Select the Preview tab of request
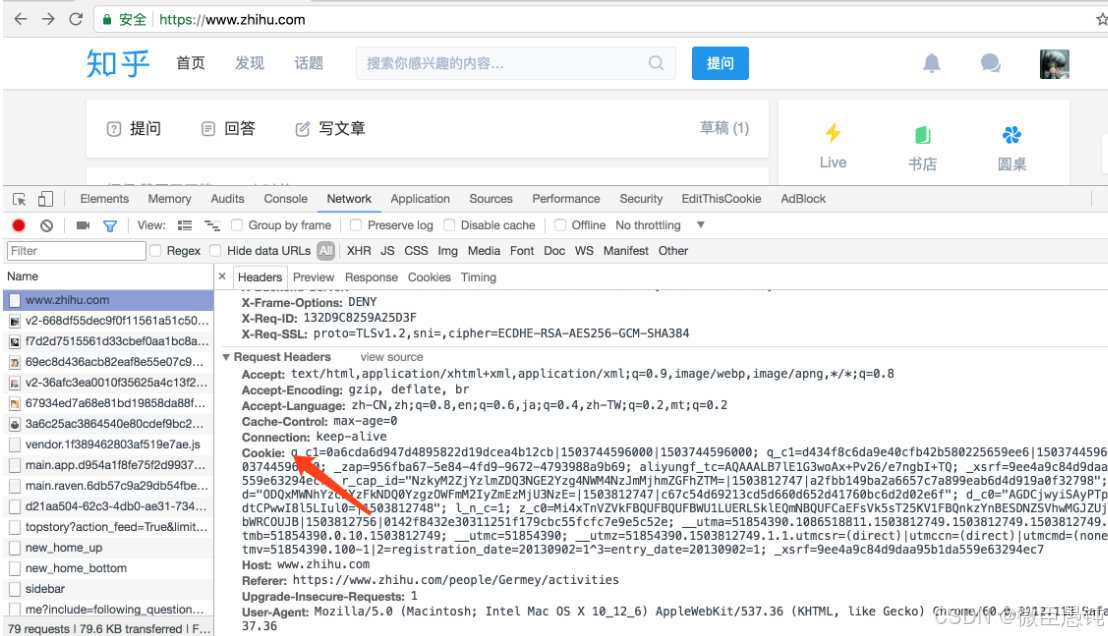Viewport: 1108px width, 636px height. [x=314, y=278]
